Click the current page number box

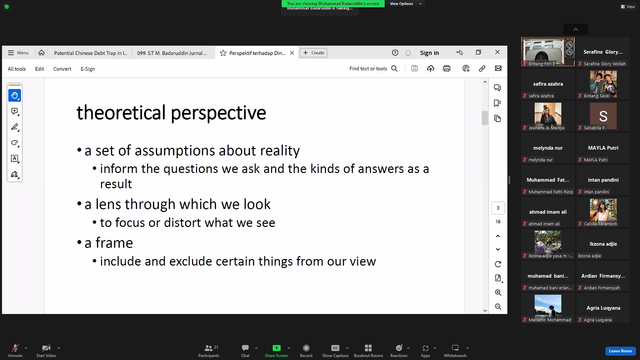(x=498, y=208)
